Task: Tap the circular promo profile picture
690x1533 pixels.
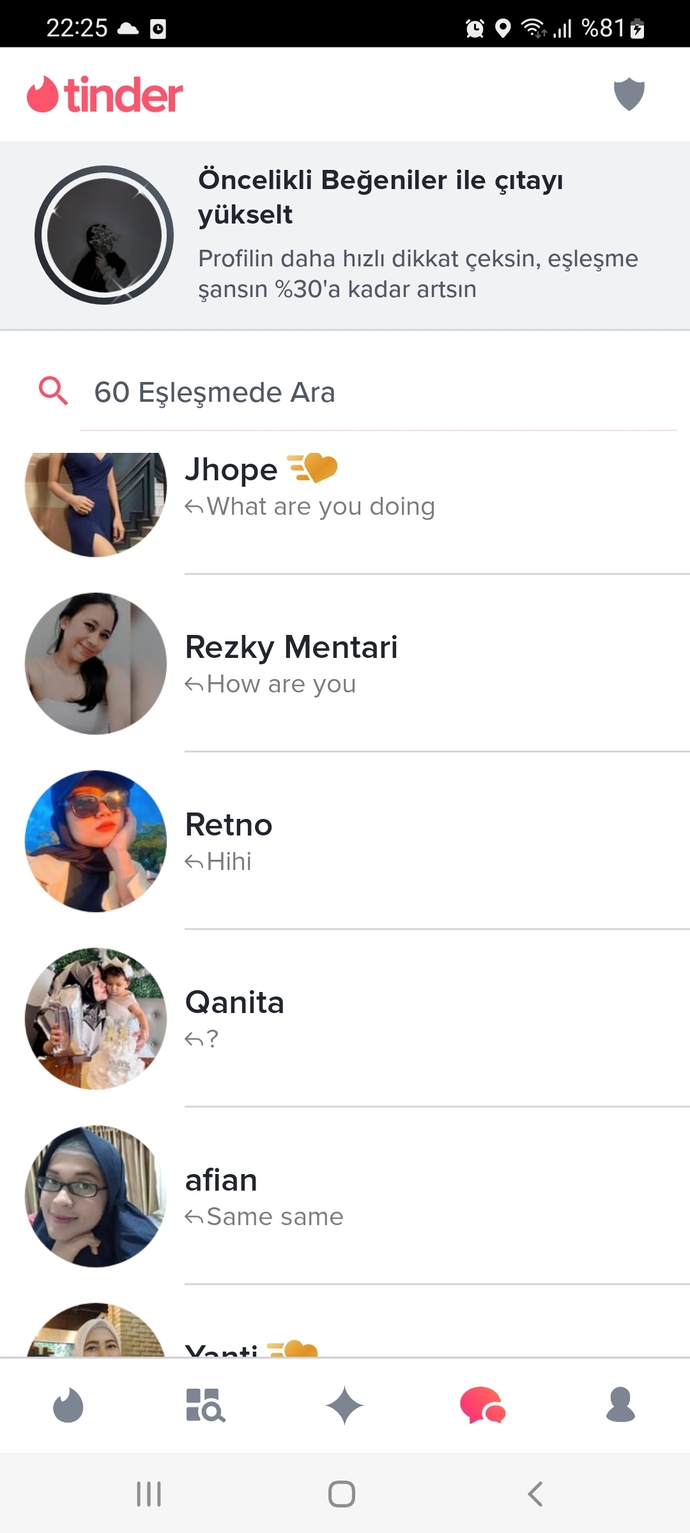Action: point(104,236)
